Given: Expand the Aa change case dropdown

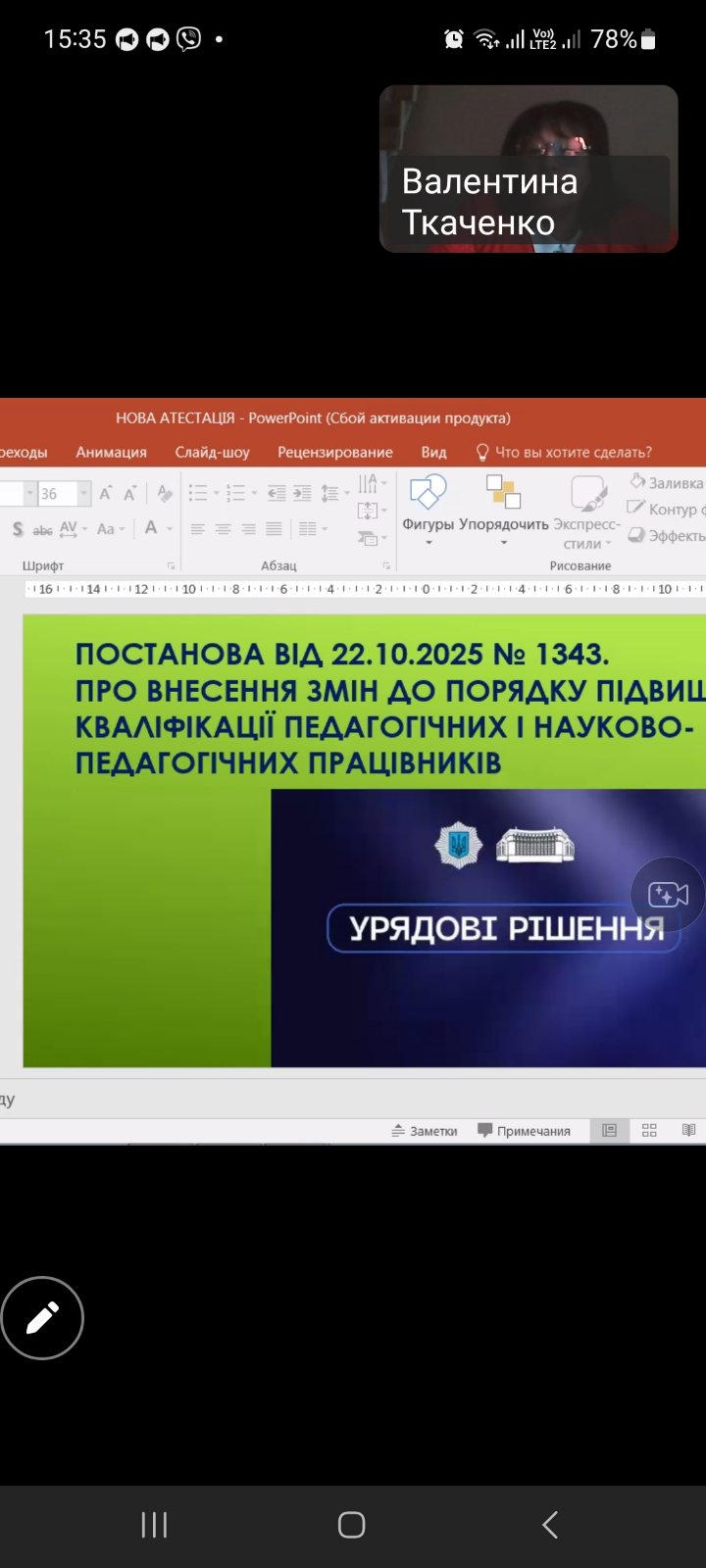Looking at the screenshot, I should coord(111,529).
